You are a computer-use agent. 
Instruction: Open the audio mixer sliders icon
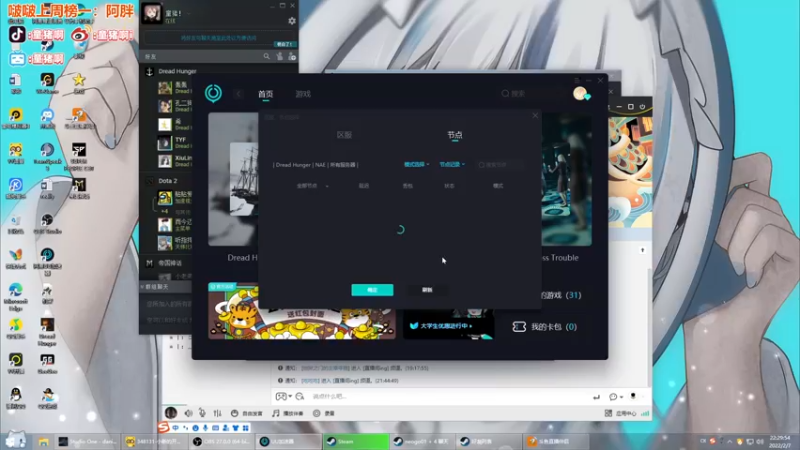pyautogui.click(x=218, y=413)
